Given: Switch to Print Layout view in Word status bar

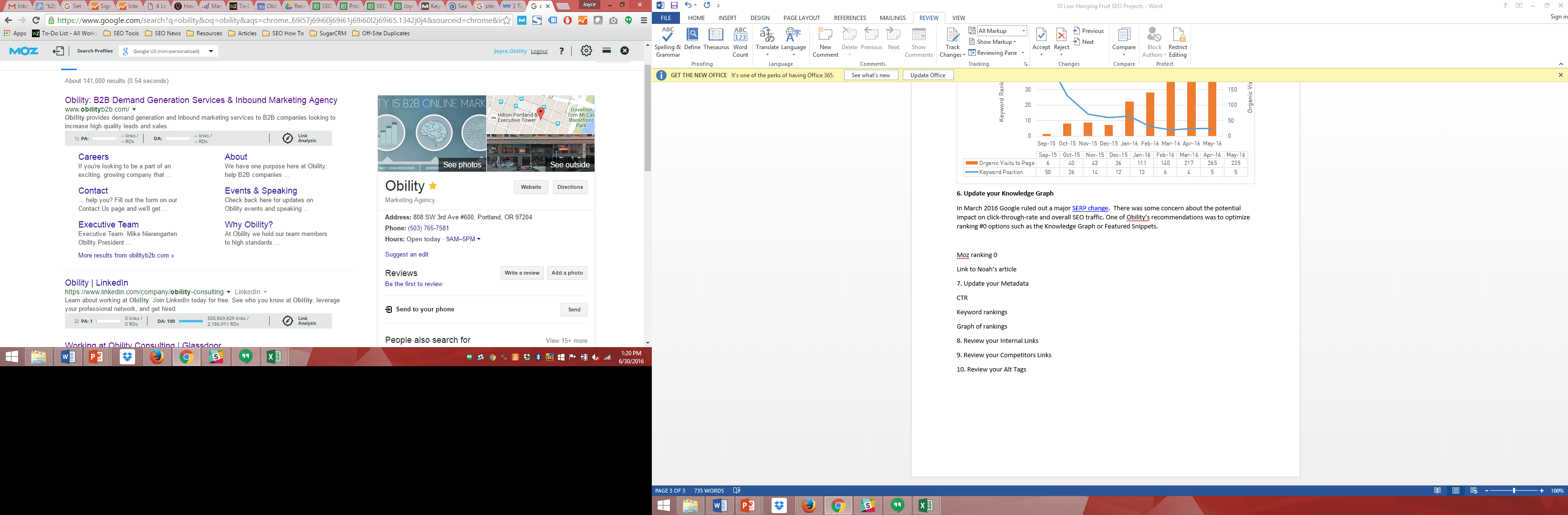Looking at the screenshot, I should click(x=1455, y=491).
